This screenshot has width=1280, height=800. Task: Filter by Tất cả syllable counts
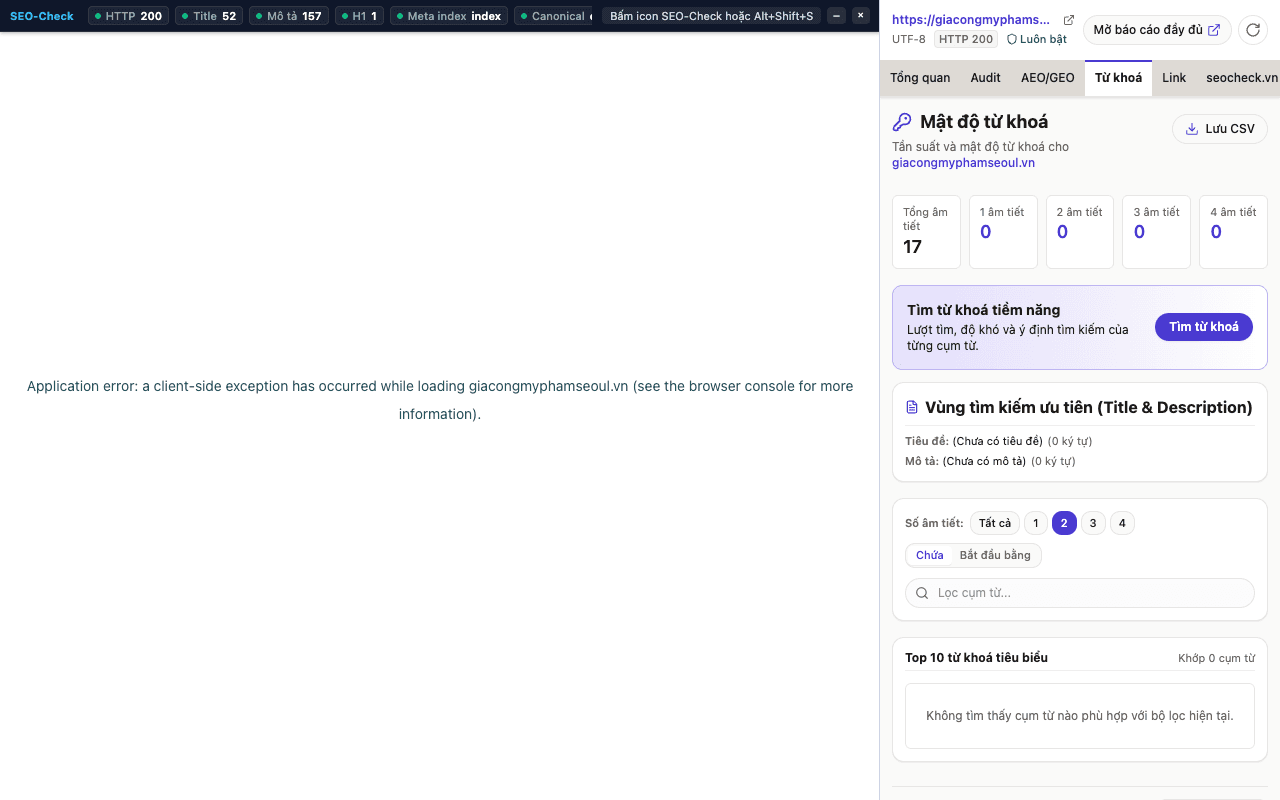click(x=995, y=523)
